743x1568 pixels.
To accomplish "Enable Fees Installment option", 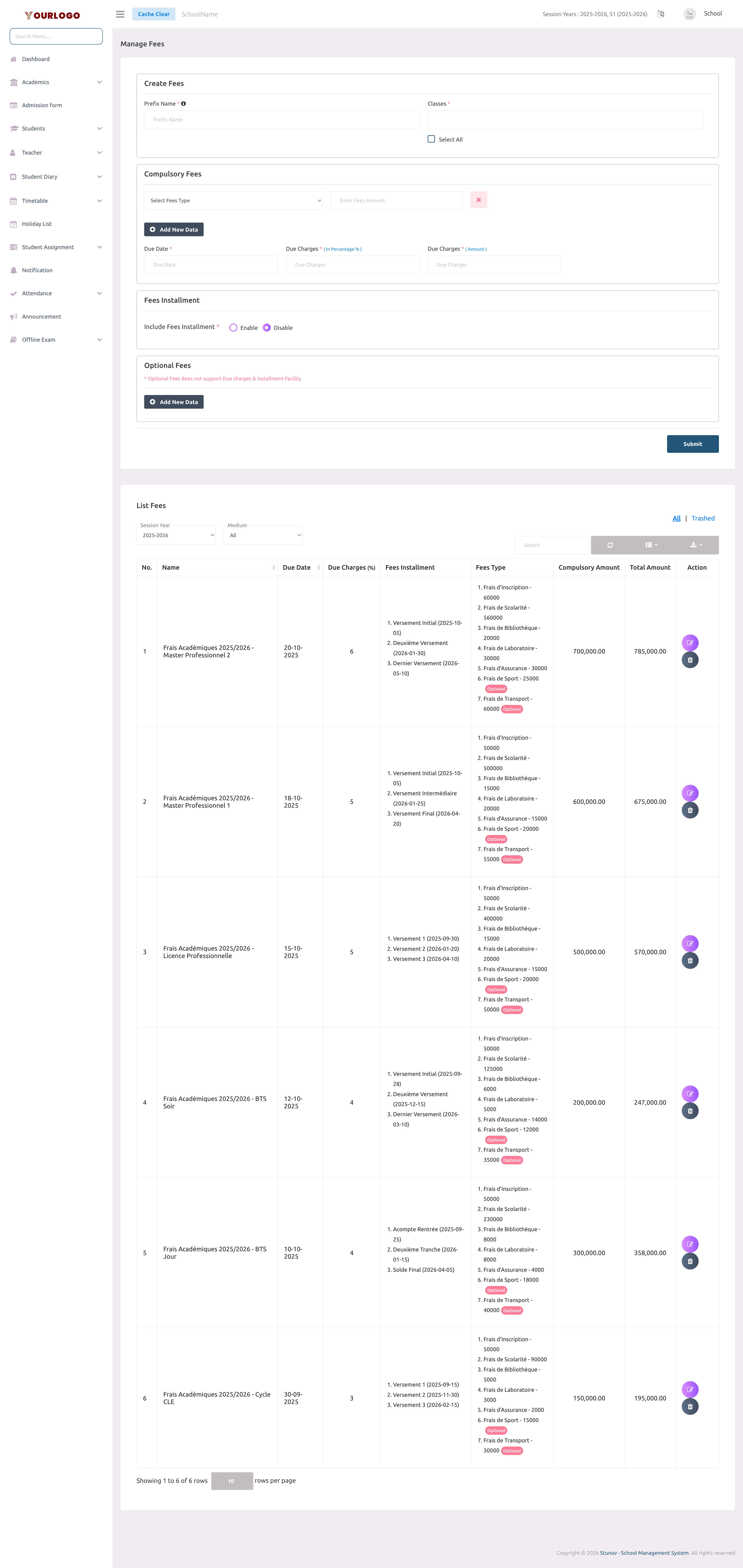I will [233, 328].
